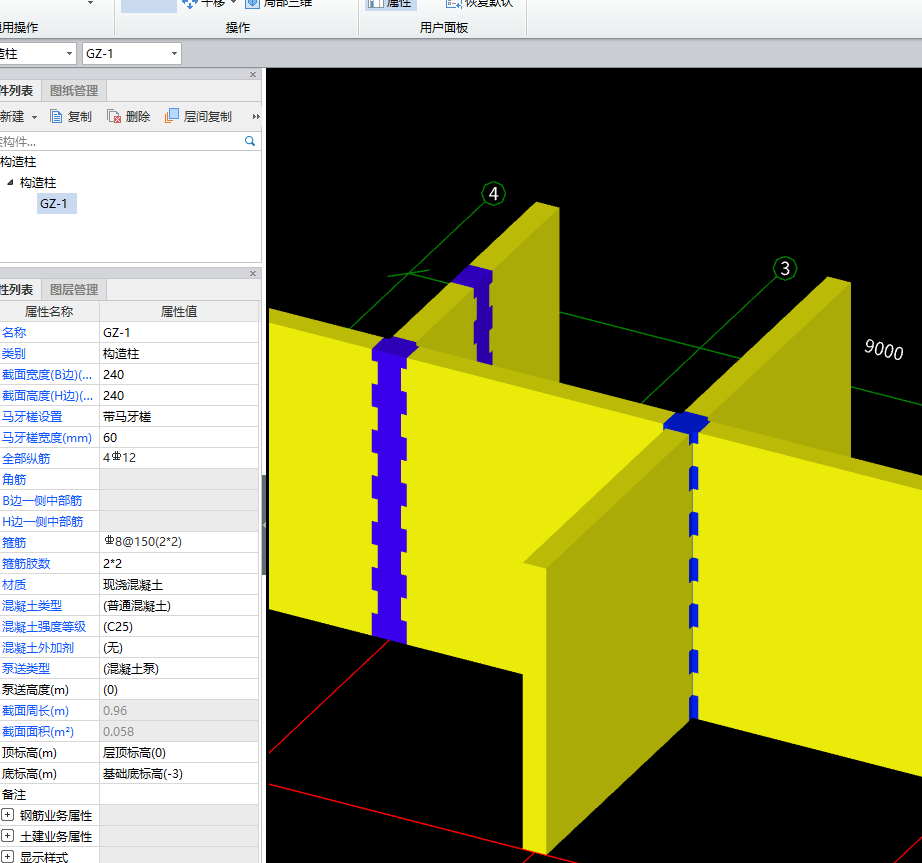Click the 混凝土强度等级 value (C25)
The width and height of the screenshot is (922, 863).
(179, 627)
